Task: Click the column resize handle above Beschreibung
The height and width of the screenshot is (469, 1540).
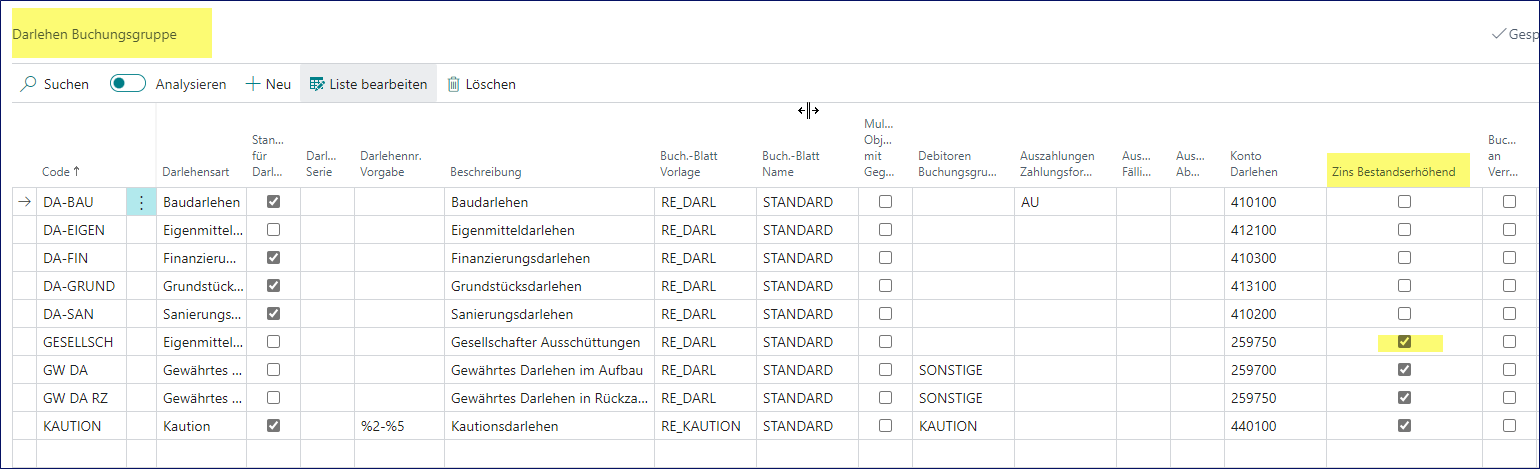Action: pyautogui.click(x=808, y=111)
